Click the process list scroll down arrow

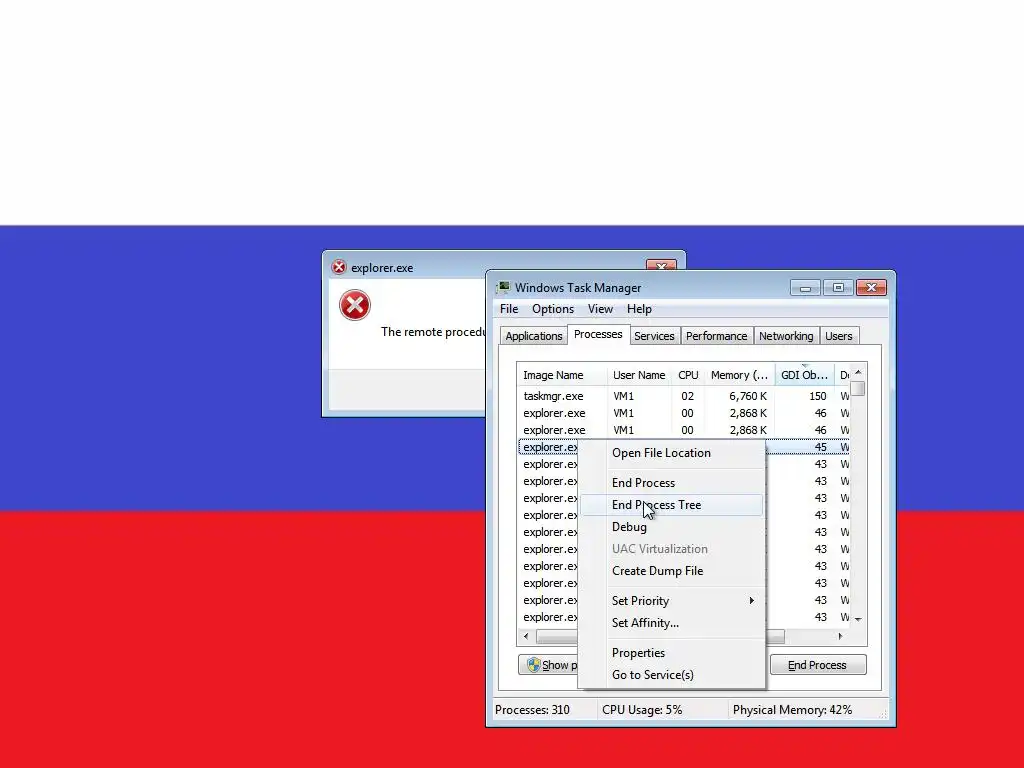(x=858, y=619)
